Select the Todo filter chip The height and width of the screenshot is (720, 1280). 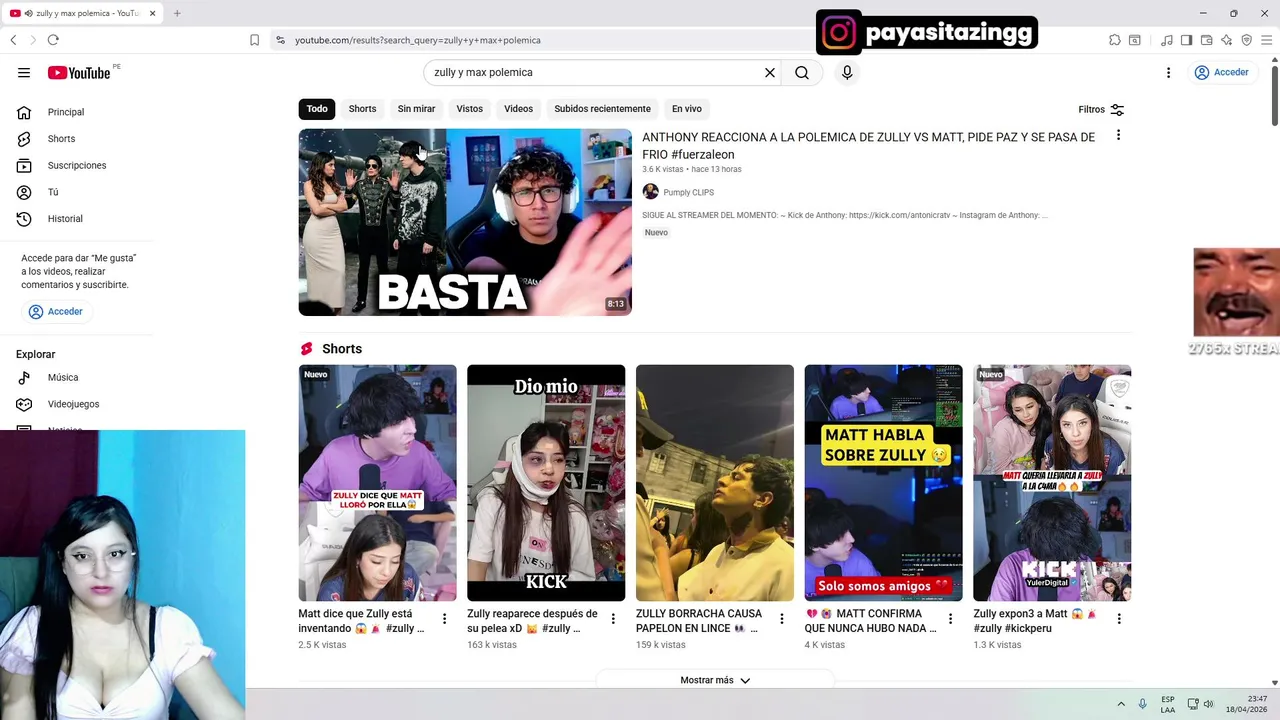317,109
